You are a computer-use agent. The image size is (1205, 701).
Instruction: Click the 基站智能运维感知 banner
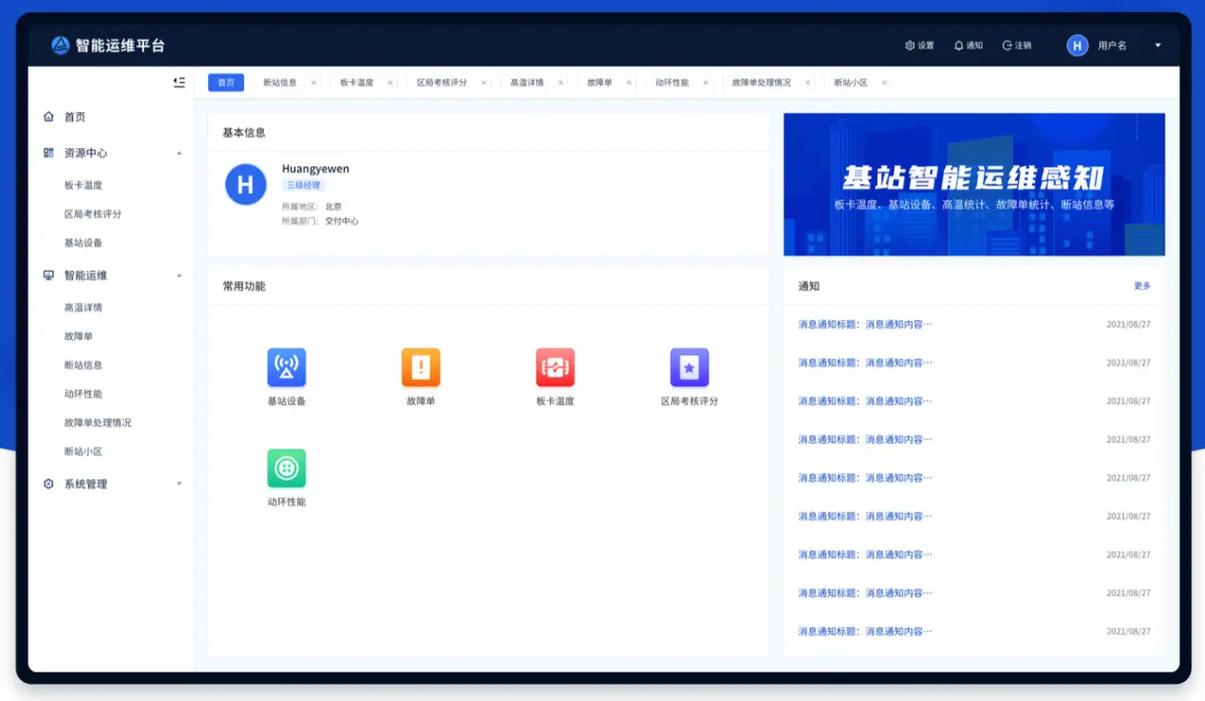974,184
